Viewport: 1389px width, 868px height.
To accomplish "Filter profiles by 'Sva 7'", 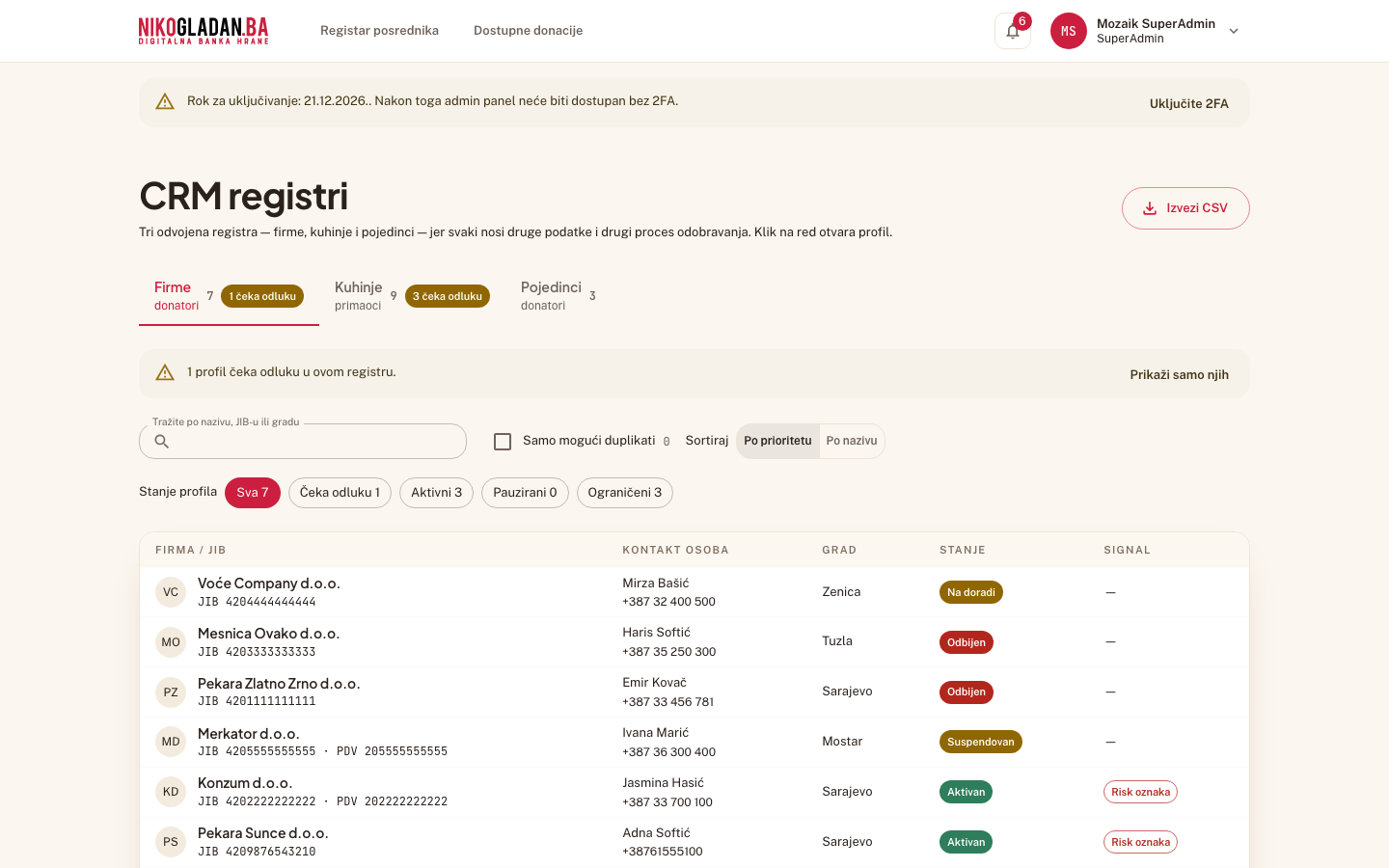I will (253, 493).
